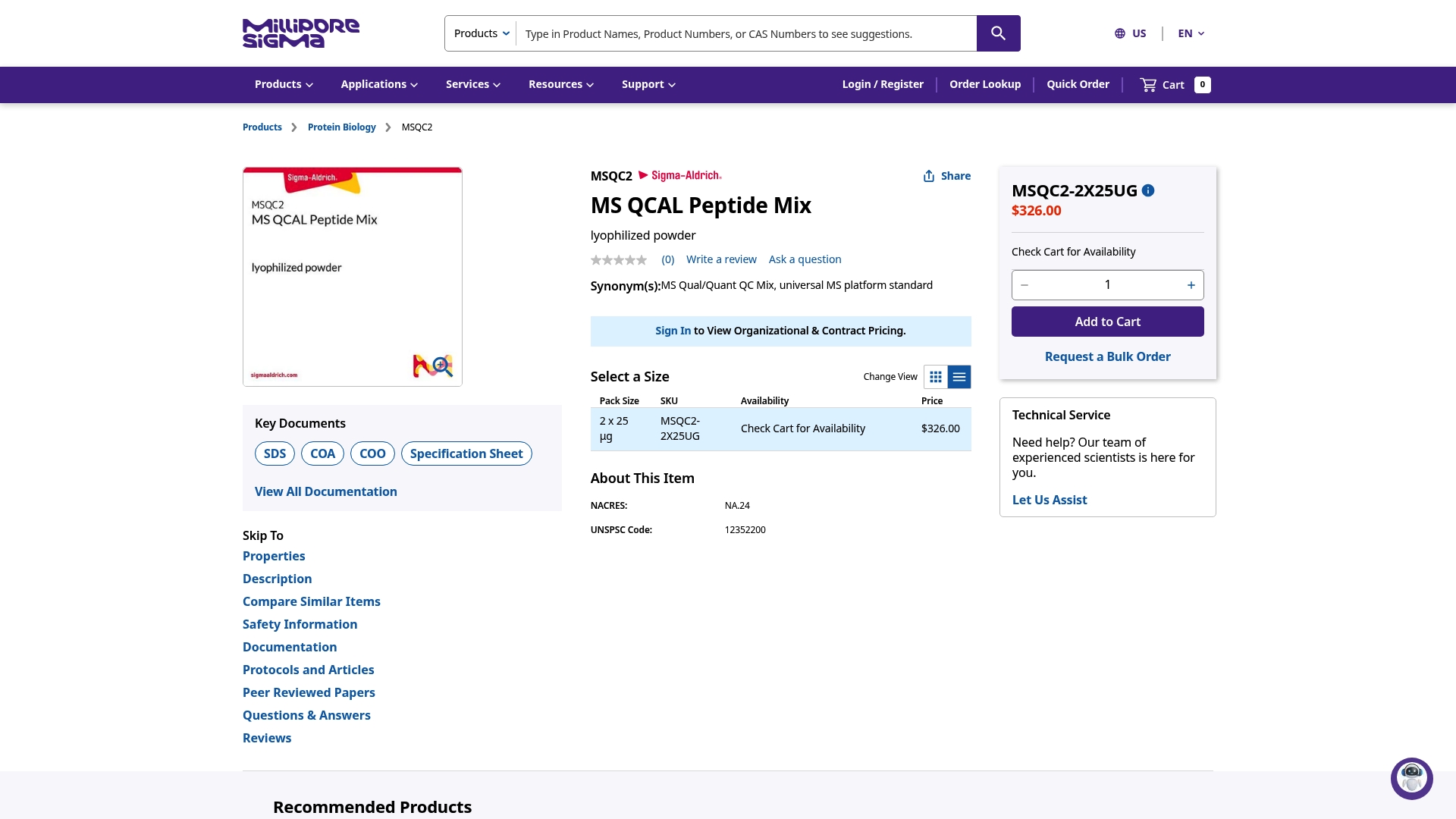
Task: Click the NA.24 NACRES value
Action: pos(737,506)
